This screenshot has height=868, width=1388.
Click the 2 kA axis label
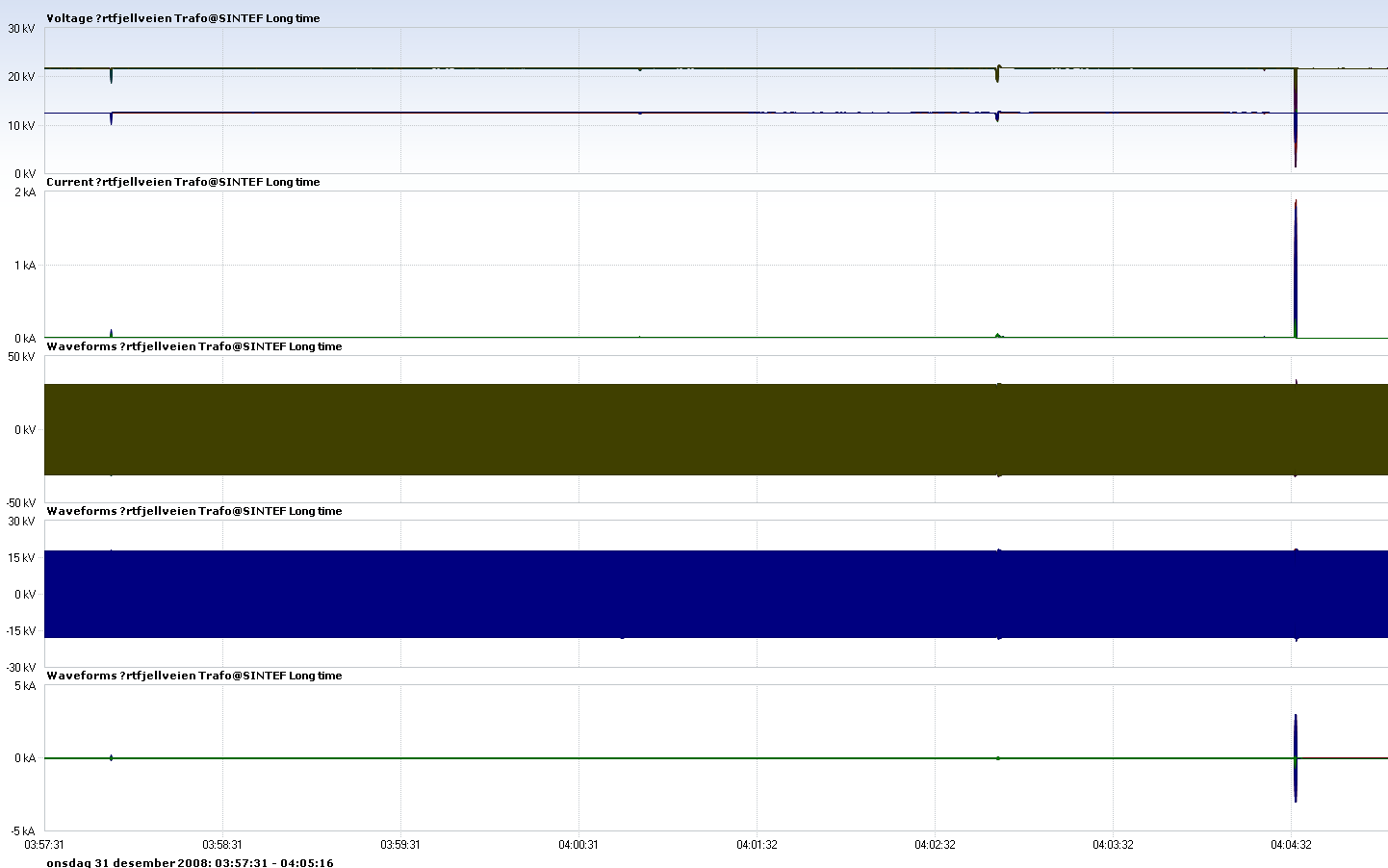click(25, 192)
